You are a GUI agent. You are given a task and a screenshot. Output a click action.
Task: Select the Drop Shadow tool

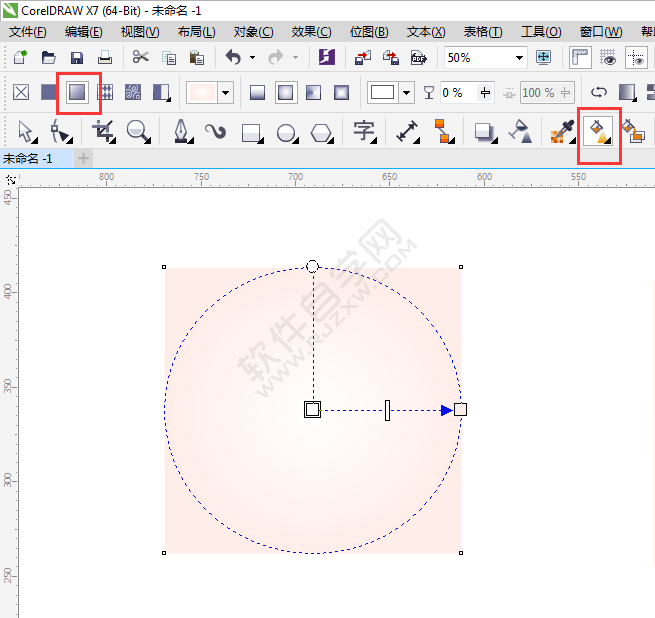tap(485, 132)
